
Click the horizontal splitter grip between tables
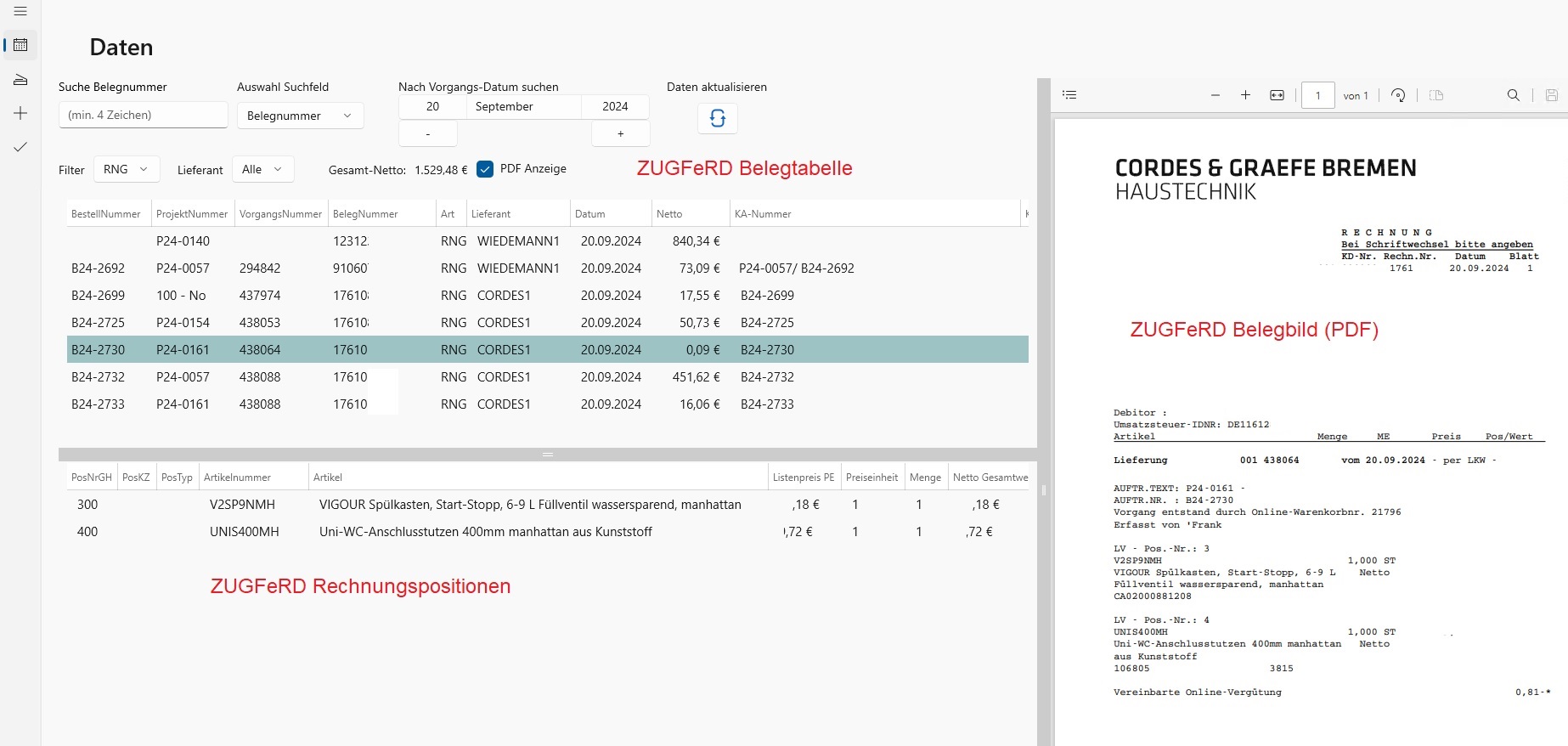(548, 455)
